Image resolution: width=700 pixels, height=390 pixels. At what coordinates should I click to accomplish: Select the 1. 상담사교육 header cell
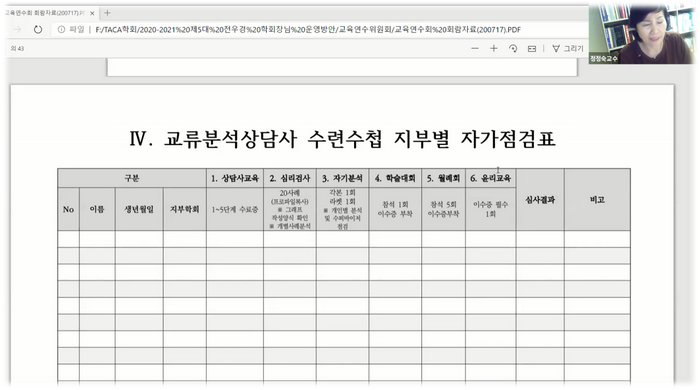(235, 178)
